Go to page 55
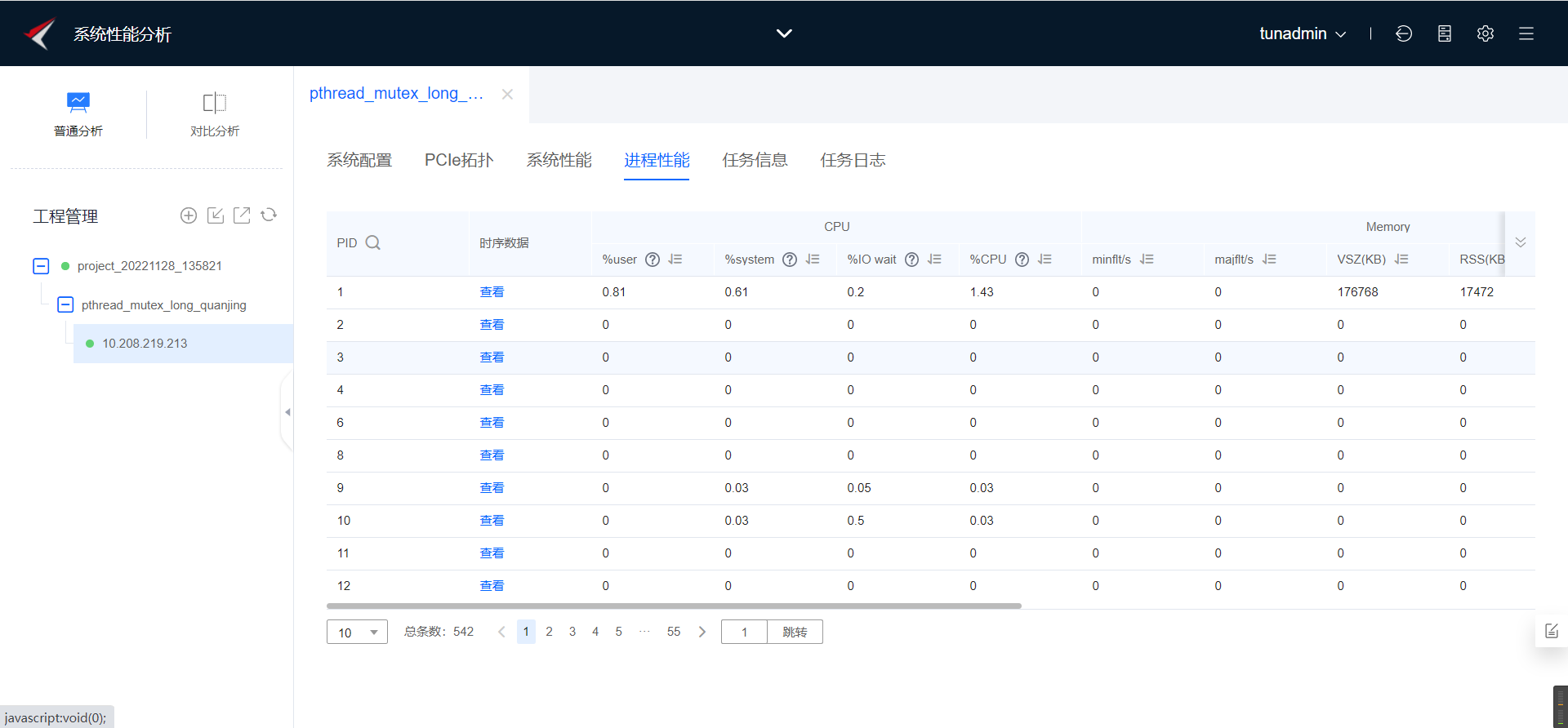This screenshot has width=1568, height=728. 674,632
